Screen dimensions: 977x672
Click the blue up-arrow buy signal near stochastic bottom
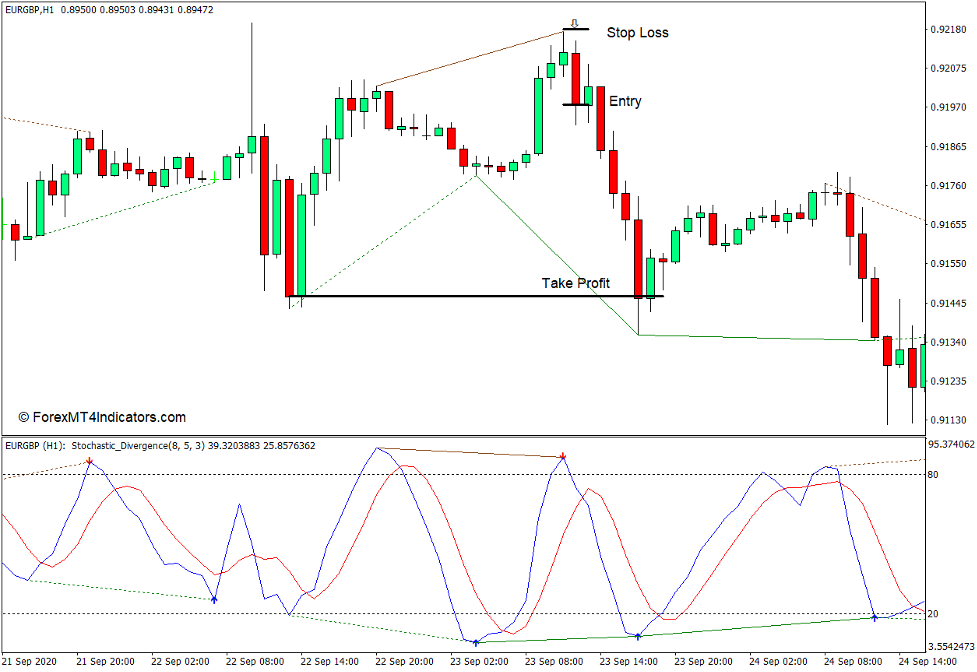click(x=475, y=641)
